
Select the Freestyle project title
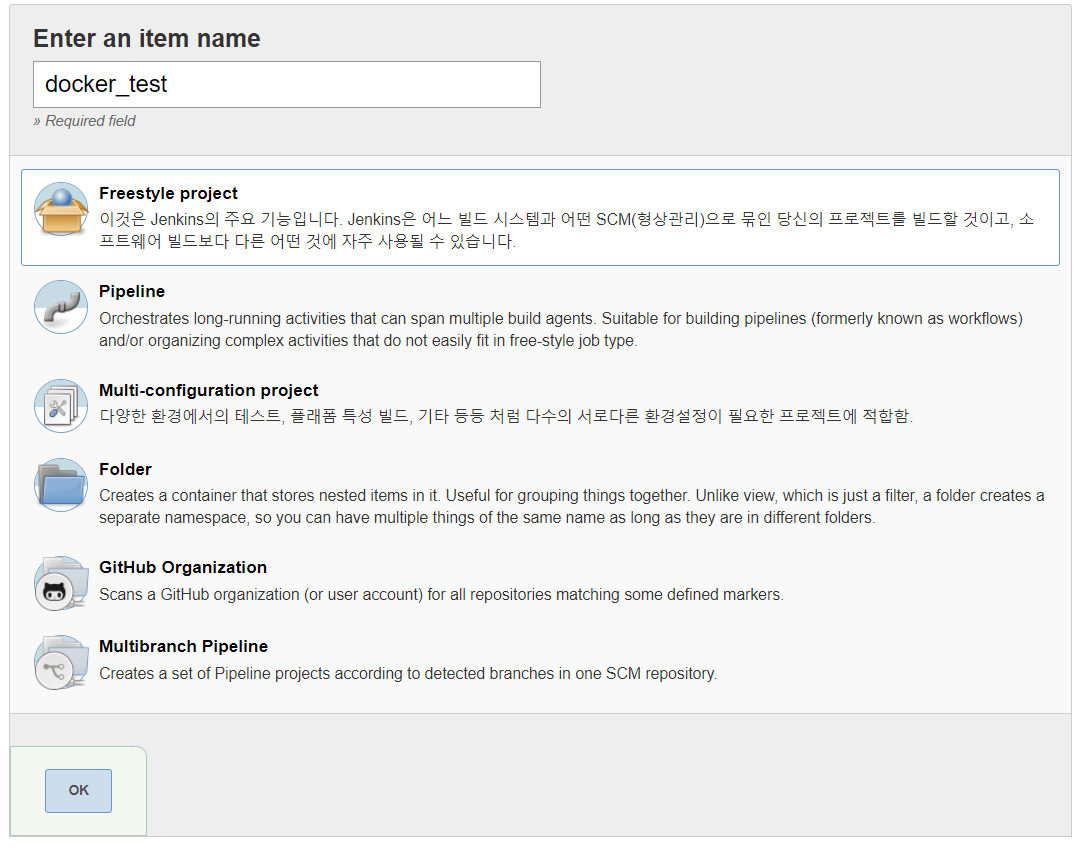pos(168,193)
